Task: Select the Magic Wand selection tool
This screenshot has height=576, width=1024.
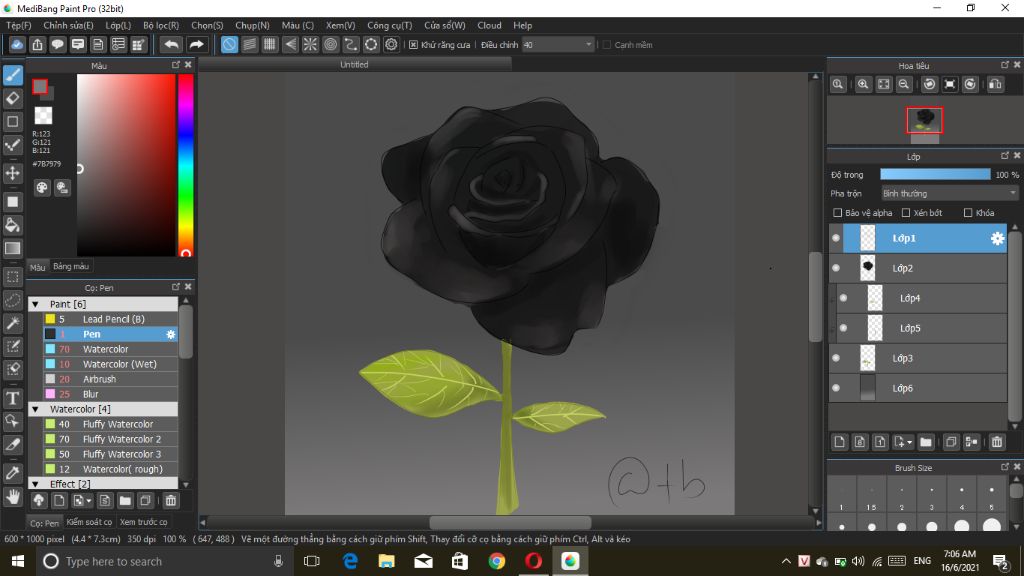Action: 13,328
